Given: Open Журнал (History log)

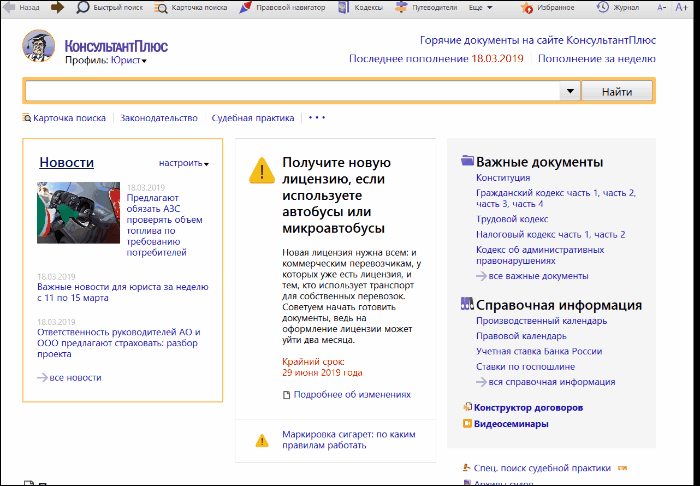Looking at the screenshot, I should [x=618, y=8].
